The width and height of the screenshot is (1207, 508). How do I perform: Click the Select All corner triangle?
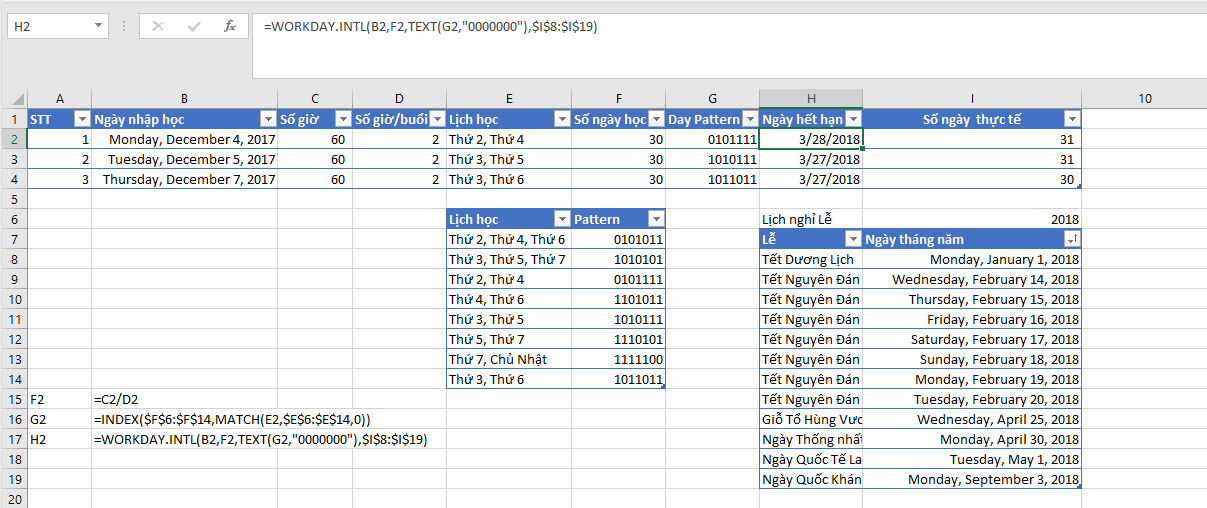tap(18, 99)
